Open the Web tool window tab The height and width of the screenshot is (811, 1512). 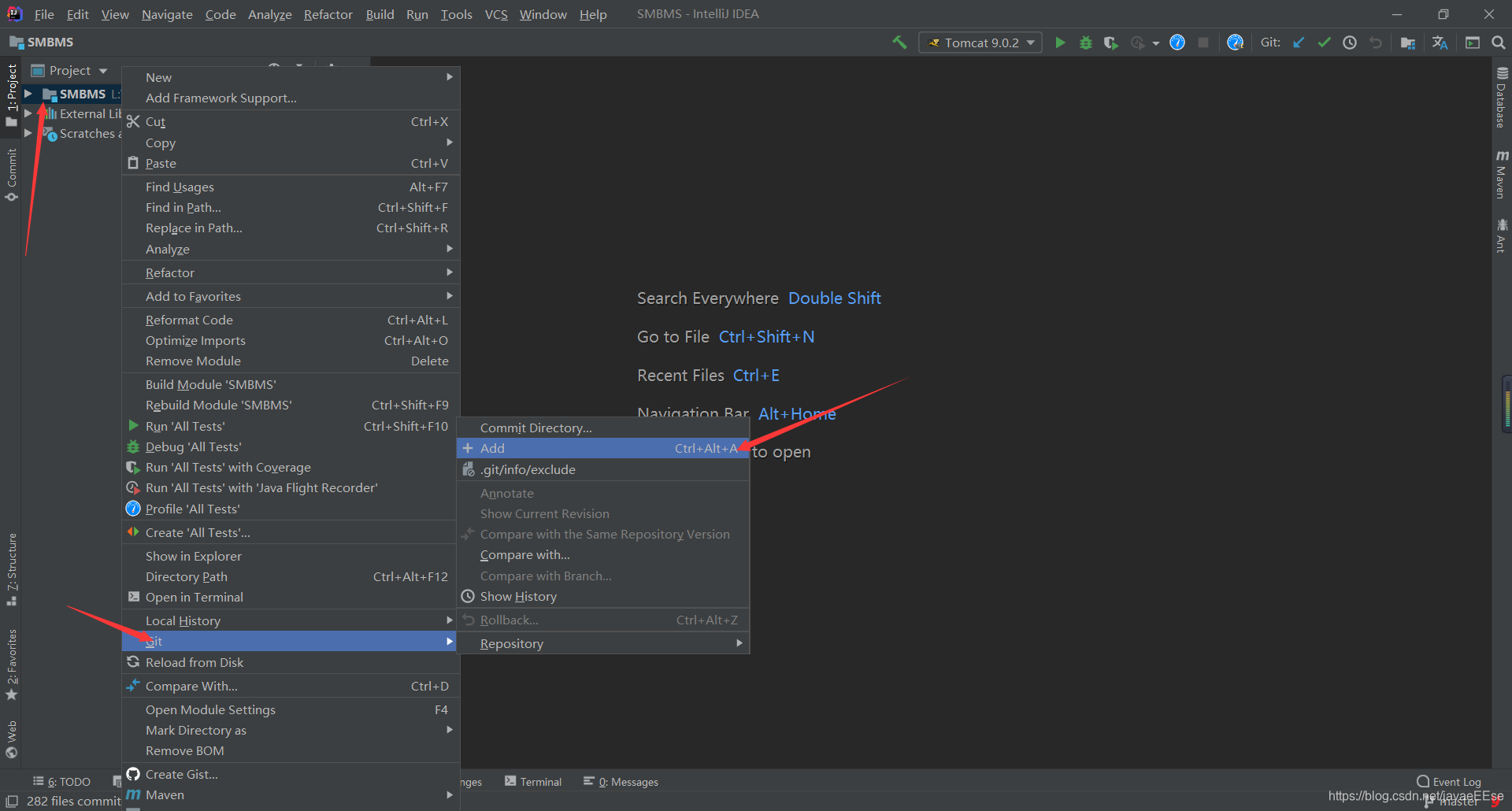click(x=12, y=739)
